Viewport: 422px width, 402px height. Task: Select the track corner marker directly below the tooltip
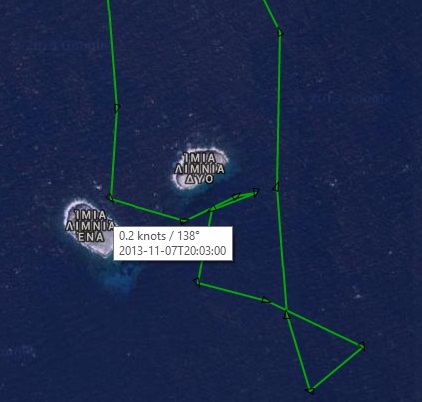pos(197,282)
